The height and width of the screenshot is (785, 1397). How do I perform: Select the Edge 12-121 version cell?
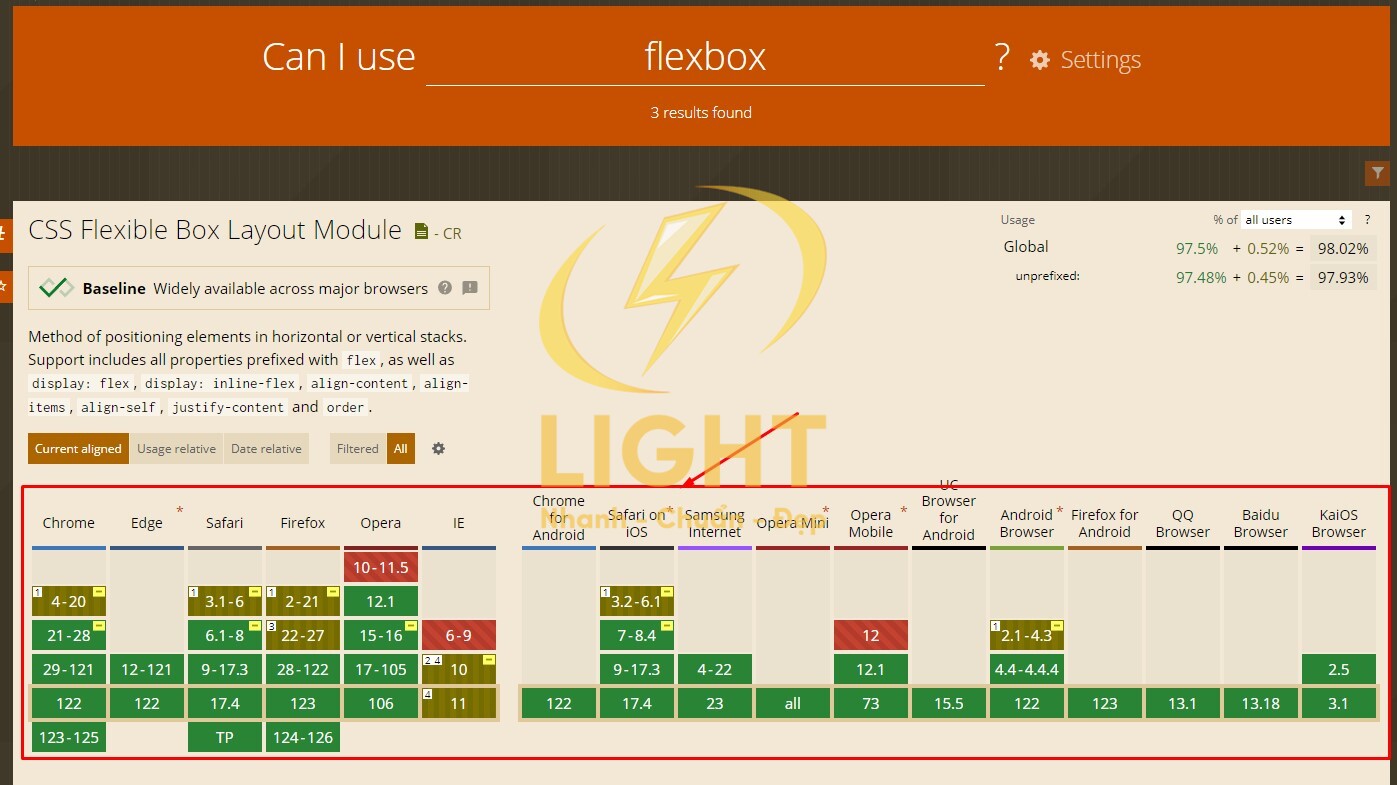click(147, 669)
